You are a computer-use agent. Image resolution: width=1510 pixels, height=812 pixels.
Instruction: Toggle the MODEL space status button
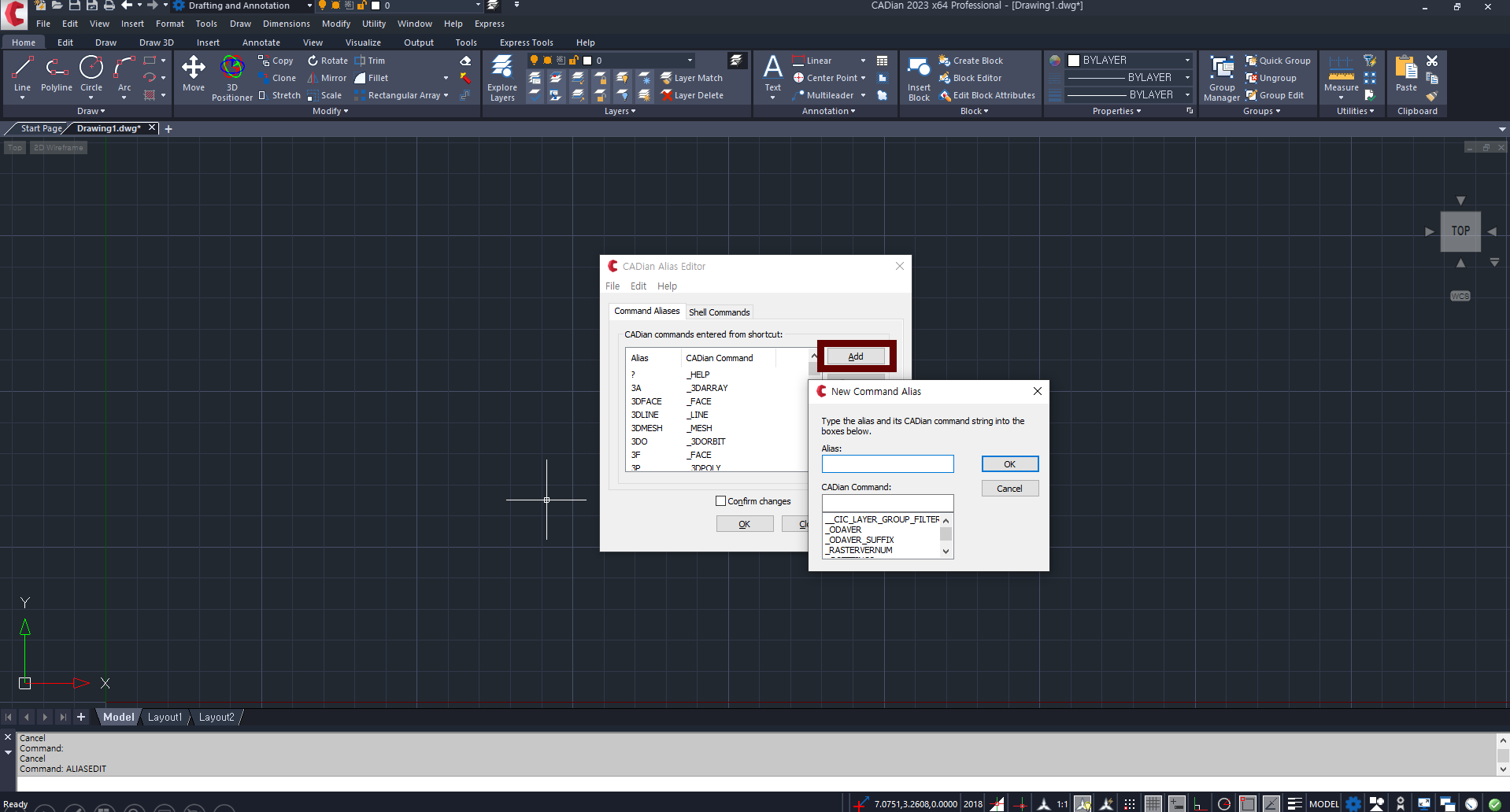[x=1323, y=804]
